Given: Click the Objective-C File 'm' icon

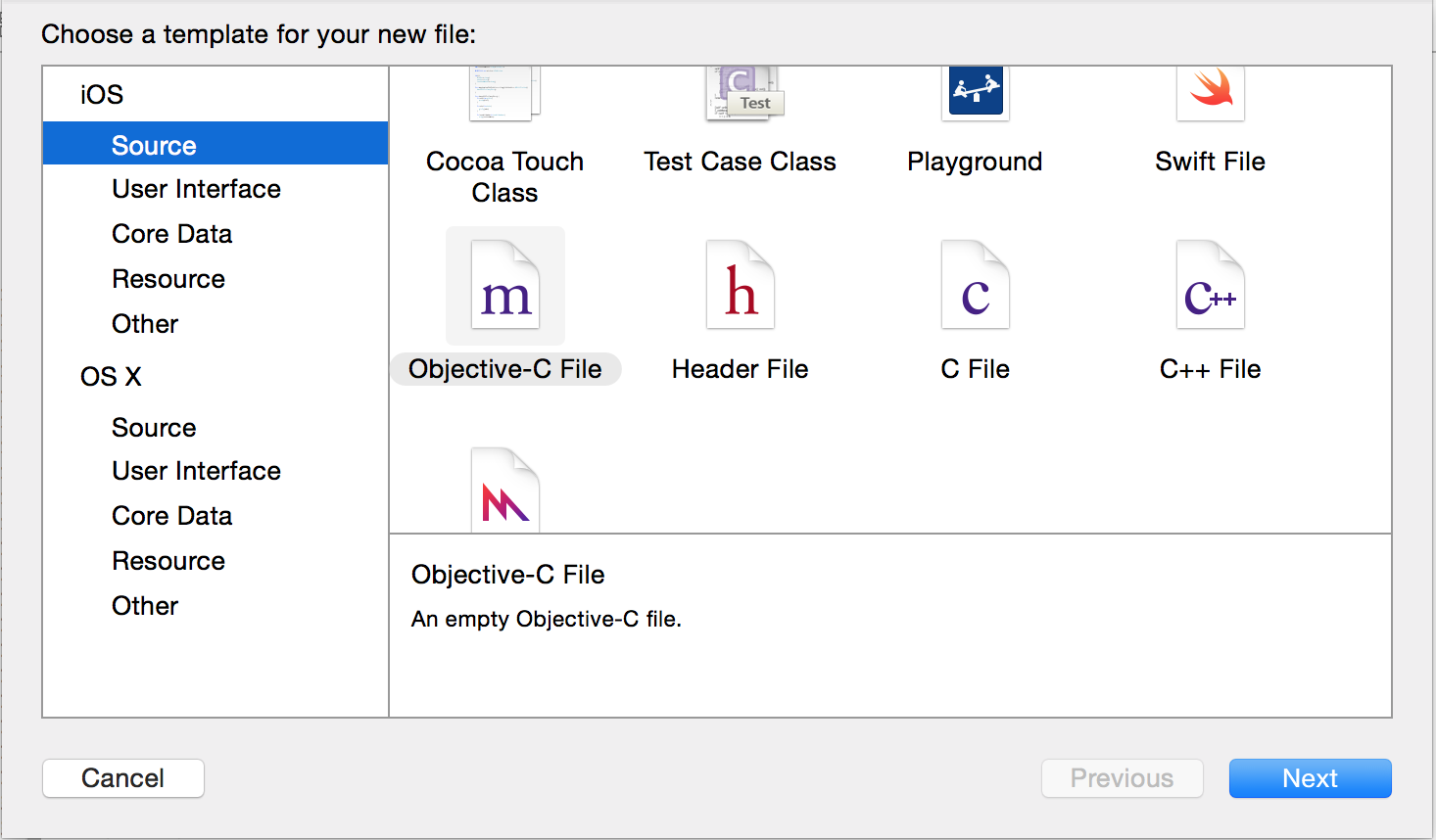Looking at the screenshot, I should pyautogui.click(x=505, y=286).
